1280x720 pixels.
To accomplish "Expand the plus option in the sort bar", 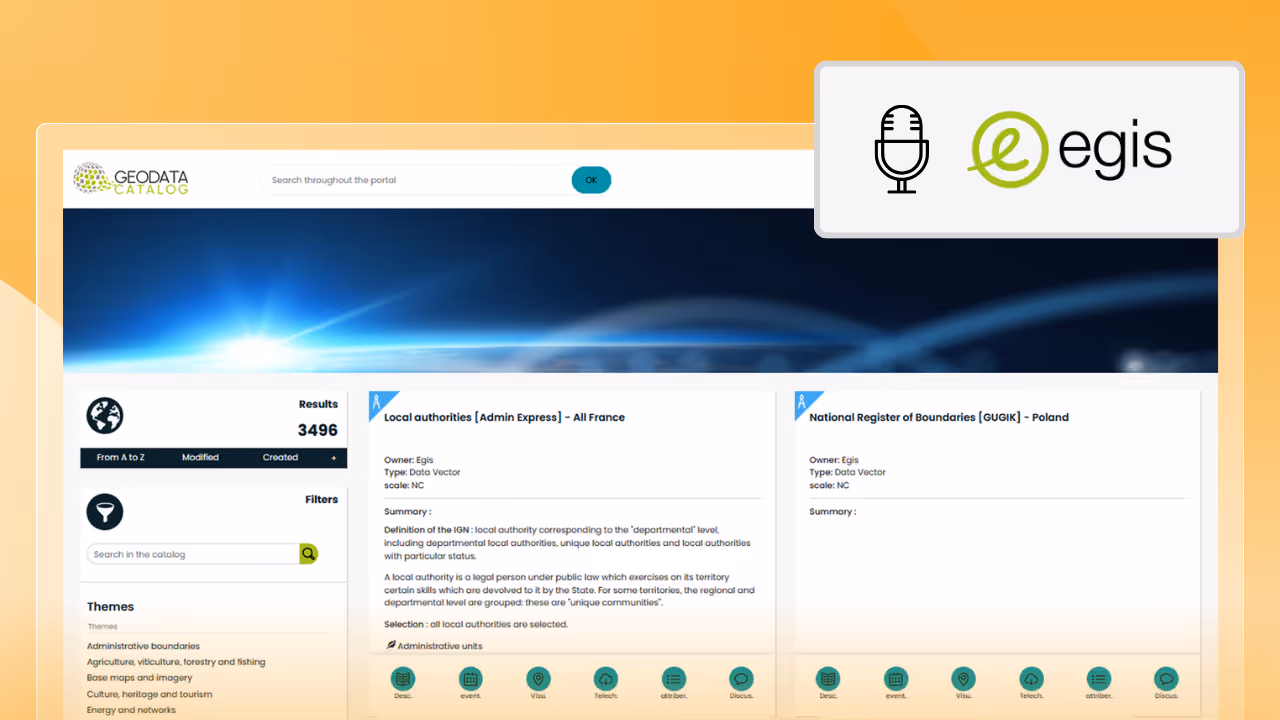I will tap(334, 457).
